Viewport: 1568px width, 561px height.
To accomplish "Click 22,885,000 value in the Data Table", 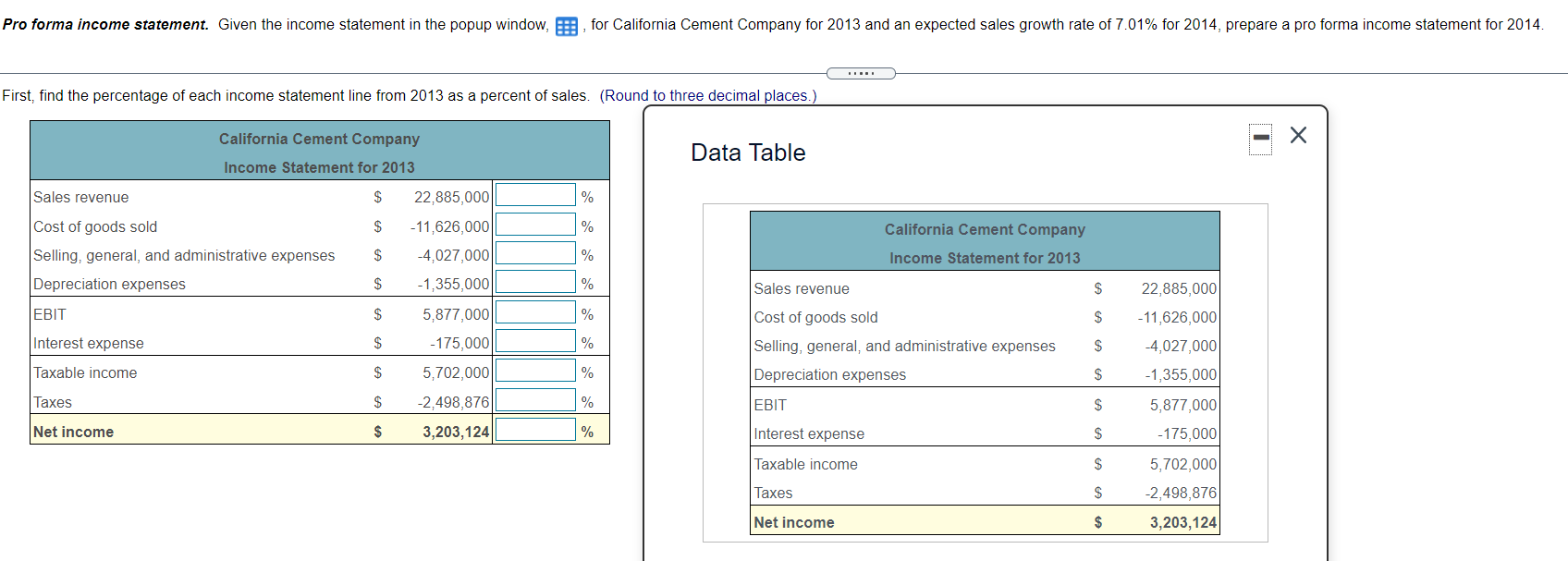I will click(1179, 288).
